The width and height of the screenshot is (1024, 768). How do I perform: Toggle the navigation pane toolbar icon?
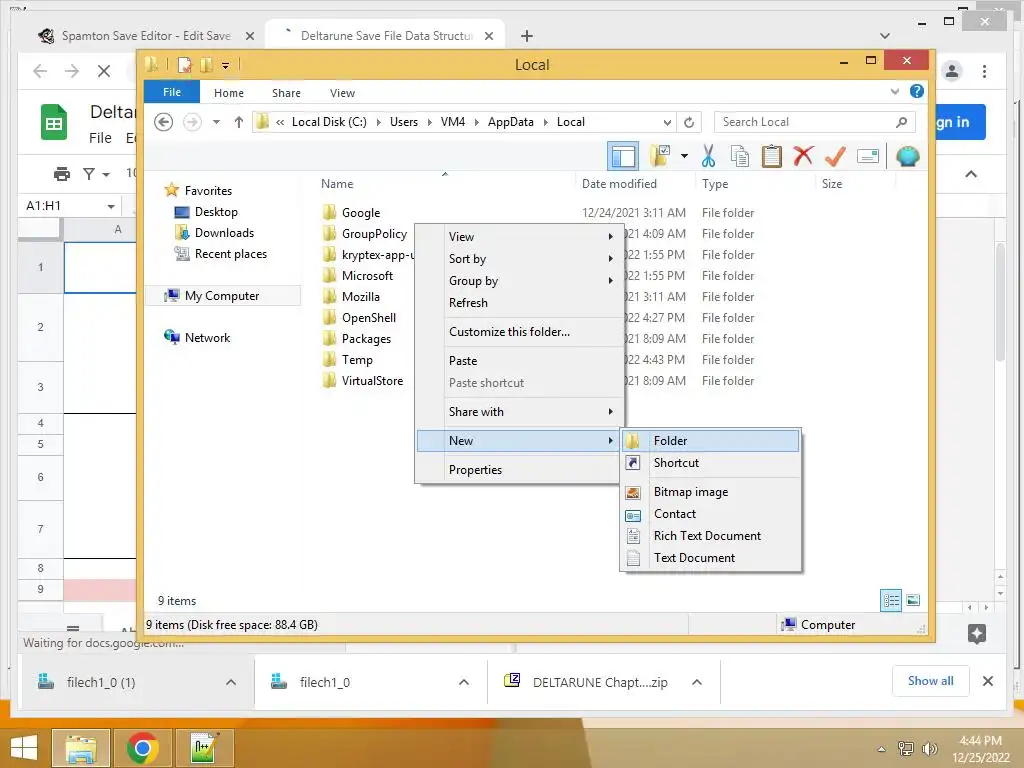pyautogui.click(x=622, y=157)
